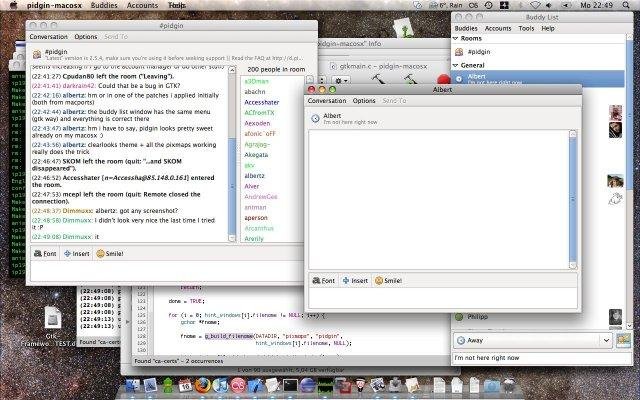This screenshot has height=400, width=640.
Task: Open Accounts menu in Buddy List window
Action: [498, 28]
